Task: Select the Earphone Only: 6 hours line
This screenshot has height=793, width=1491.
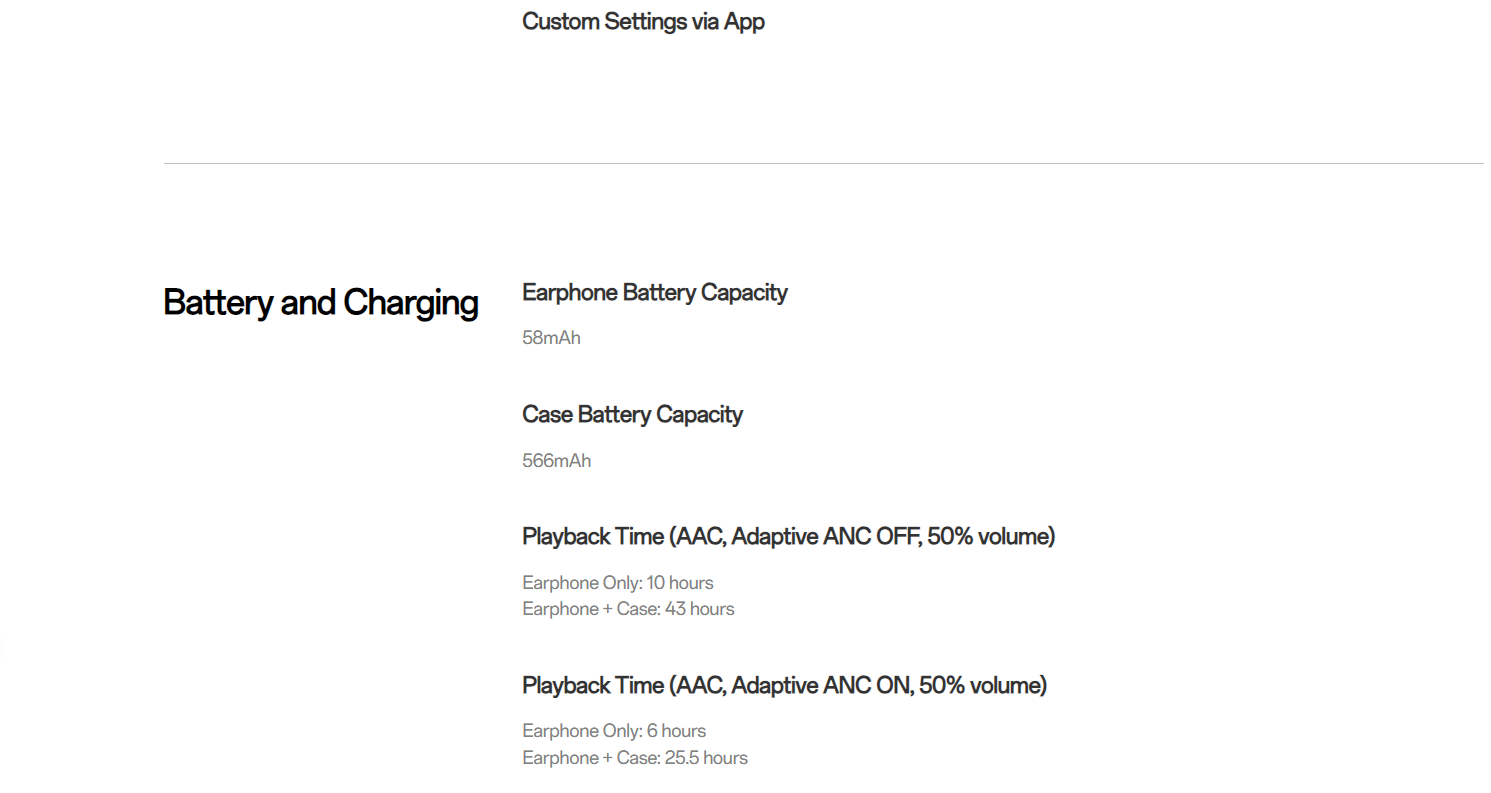Action: [613, 731]
